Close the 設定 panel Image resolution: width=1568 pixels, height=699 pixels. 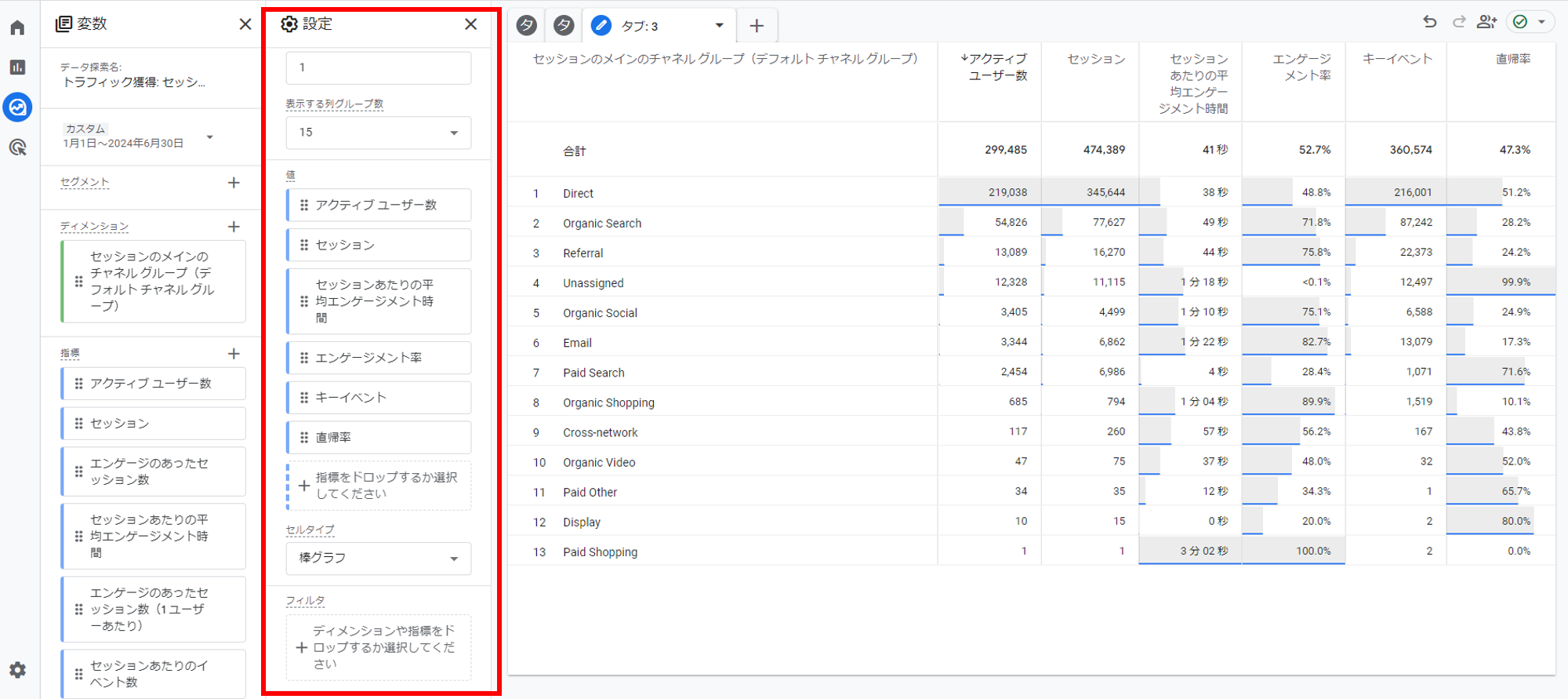coord(470,24)
